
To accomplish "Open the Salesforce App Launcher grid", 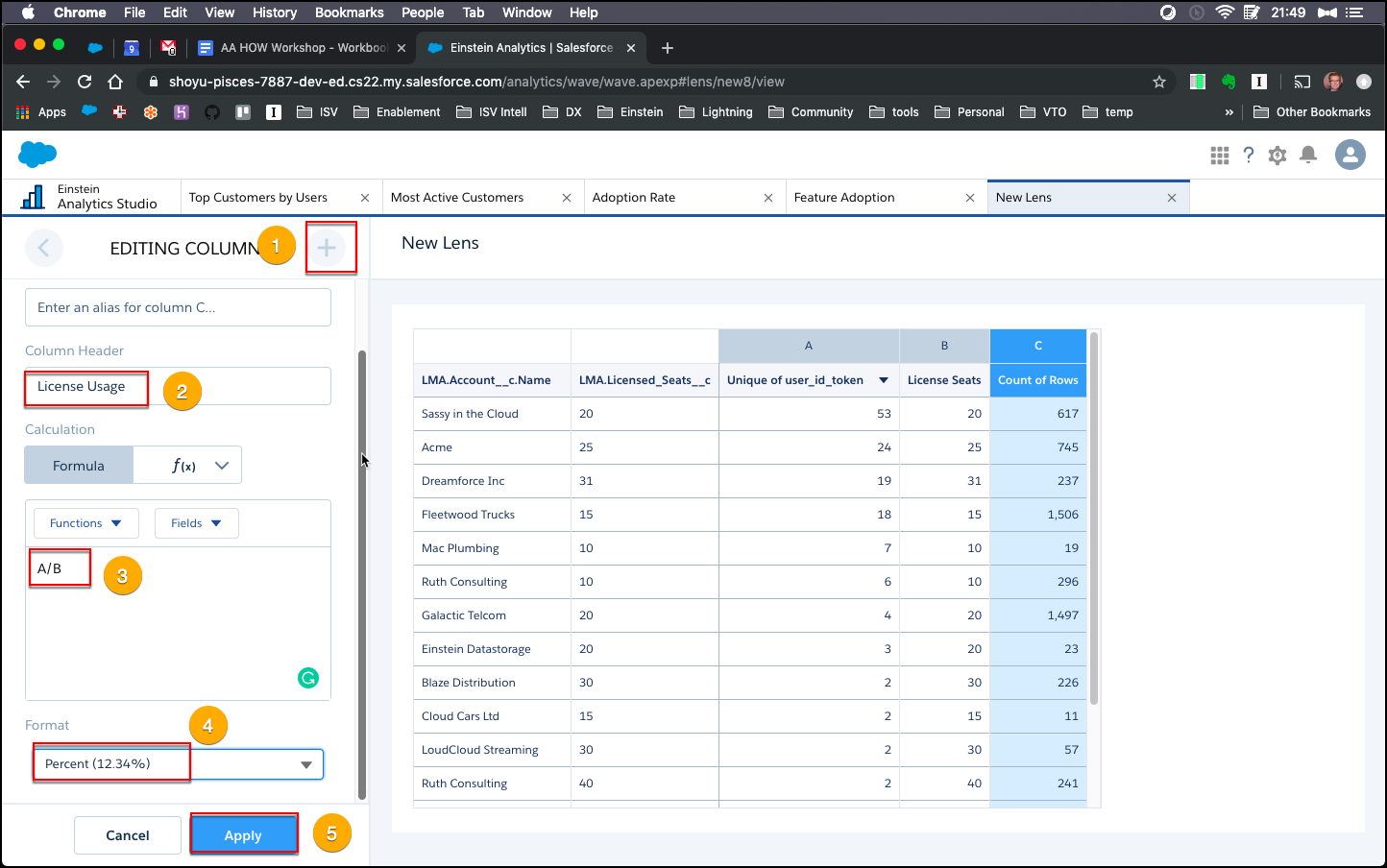I will [1220, 155].
